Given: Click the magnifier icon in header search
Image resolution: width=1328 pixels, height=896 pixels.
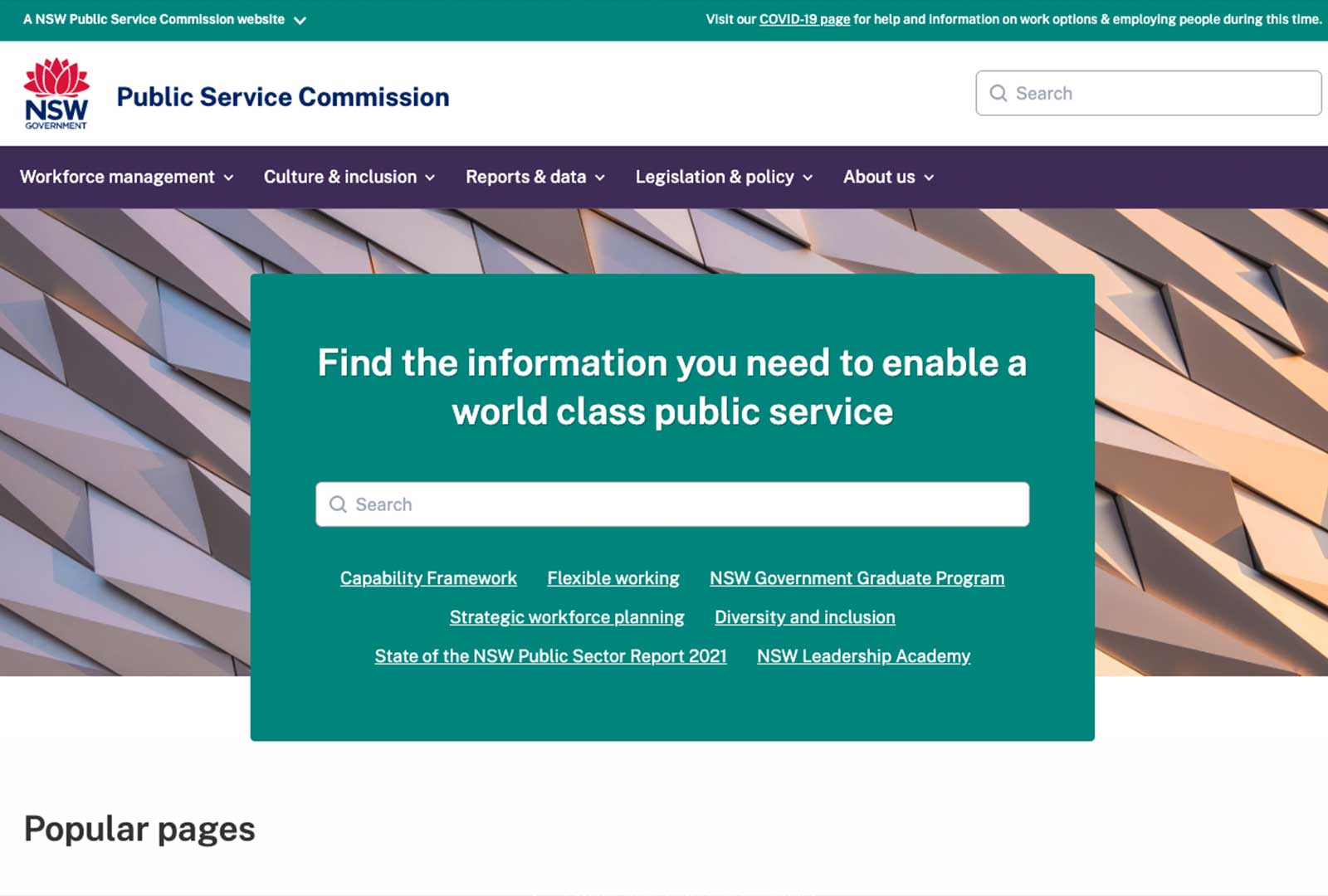Looking at the screenshot, I should tap(998, 93).
